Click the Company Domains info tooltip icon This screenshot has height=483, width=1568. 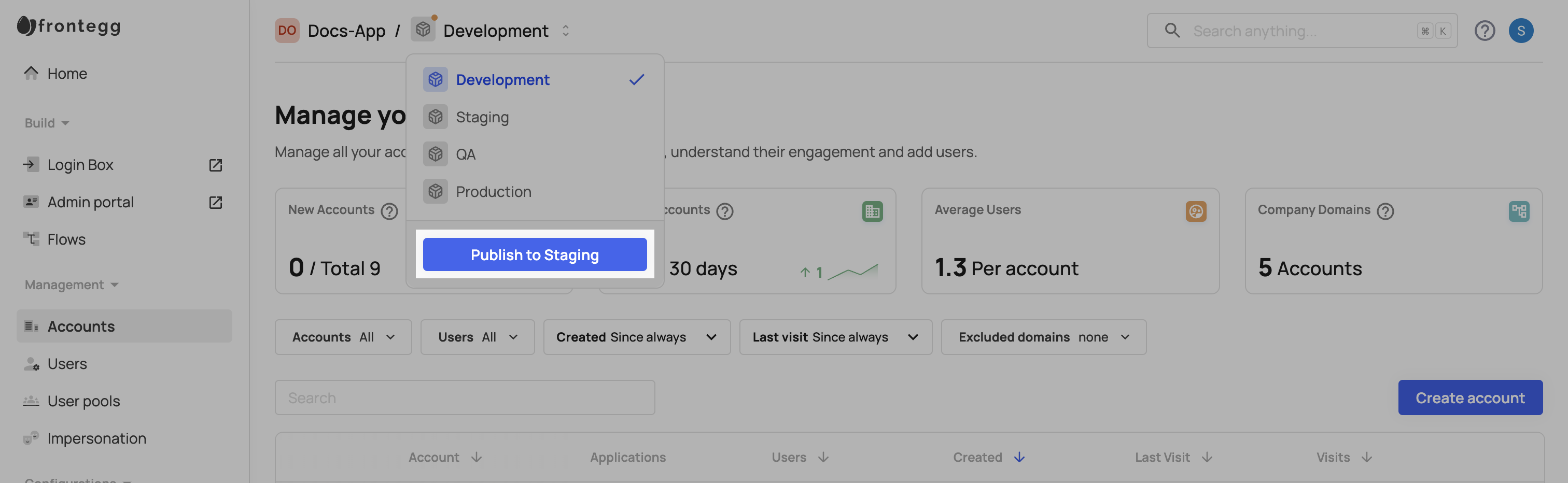pos(1385,211)
